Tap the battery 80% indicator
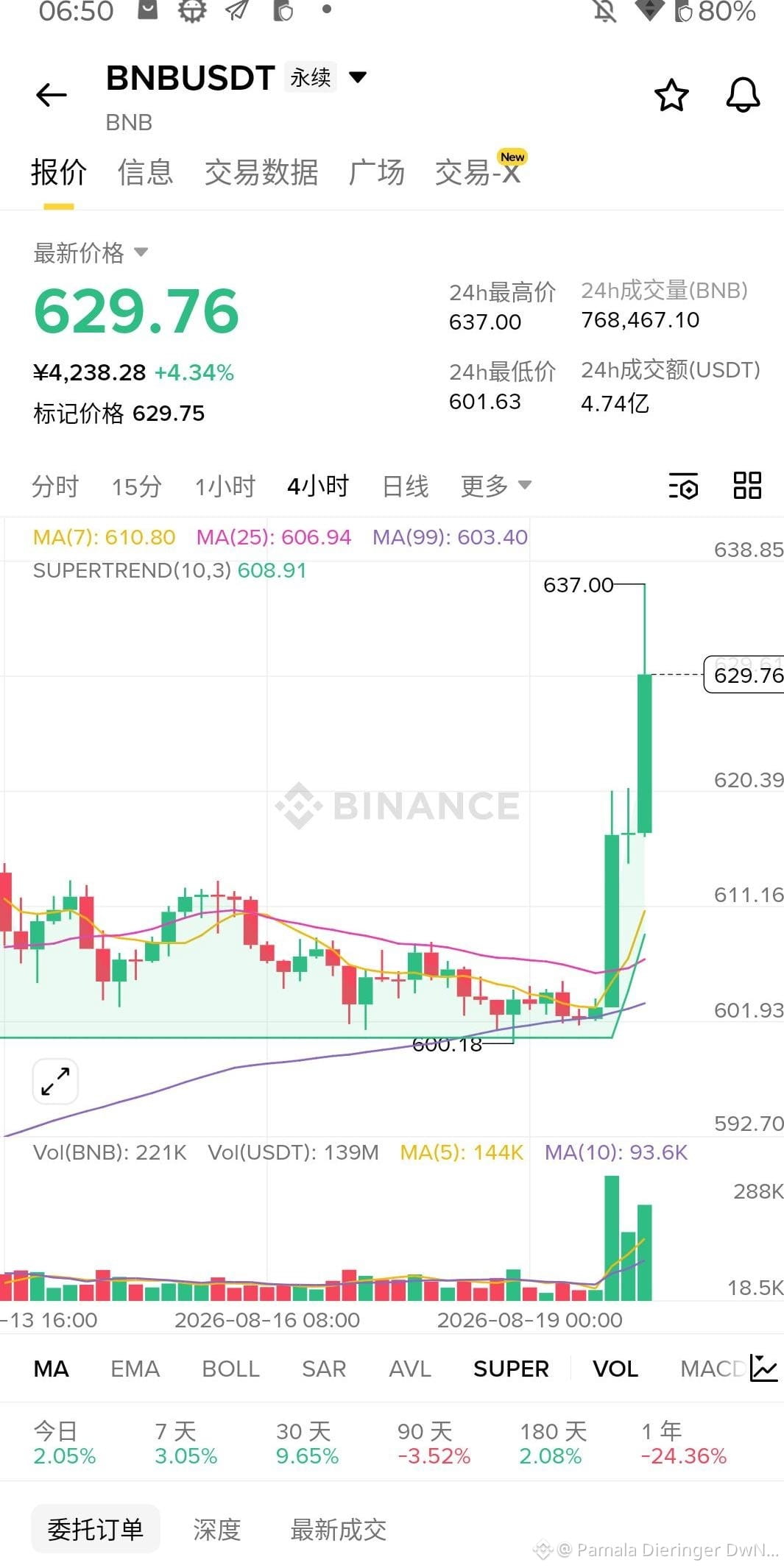This screenshot has height=1568, width=784. (x=715, y=11)
